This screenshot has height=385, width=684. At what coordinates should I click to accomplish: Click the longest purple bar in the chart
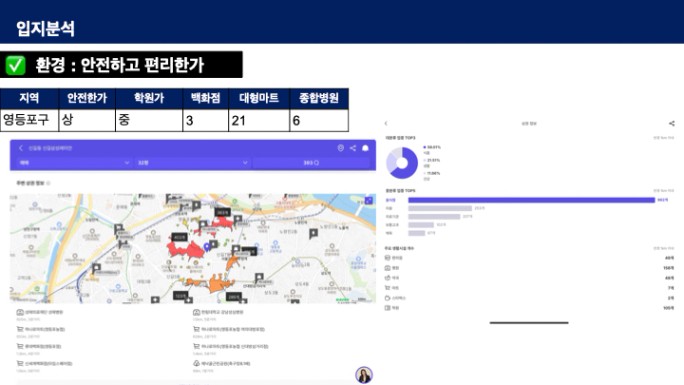[531, 200]
